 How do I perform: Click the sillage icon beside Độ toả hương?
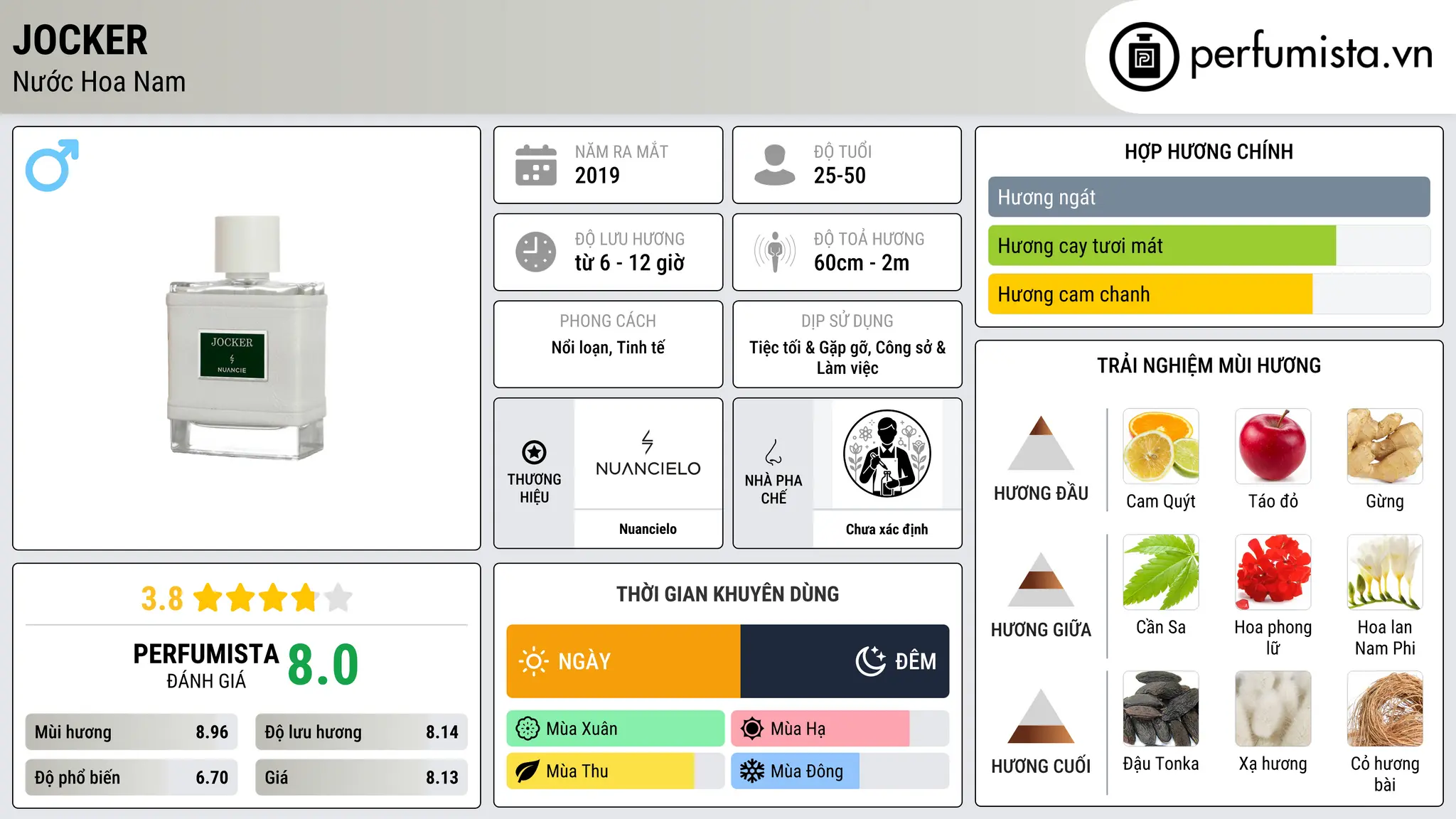(x=775, y=252)
